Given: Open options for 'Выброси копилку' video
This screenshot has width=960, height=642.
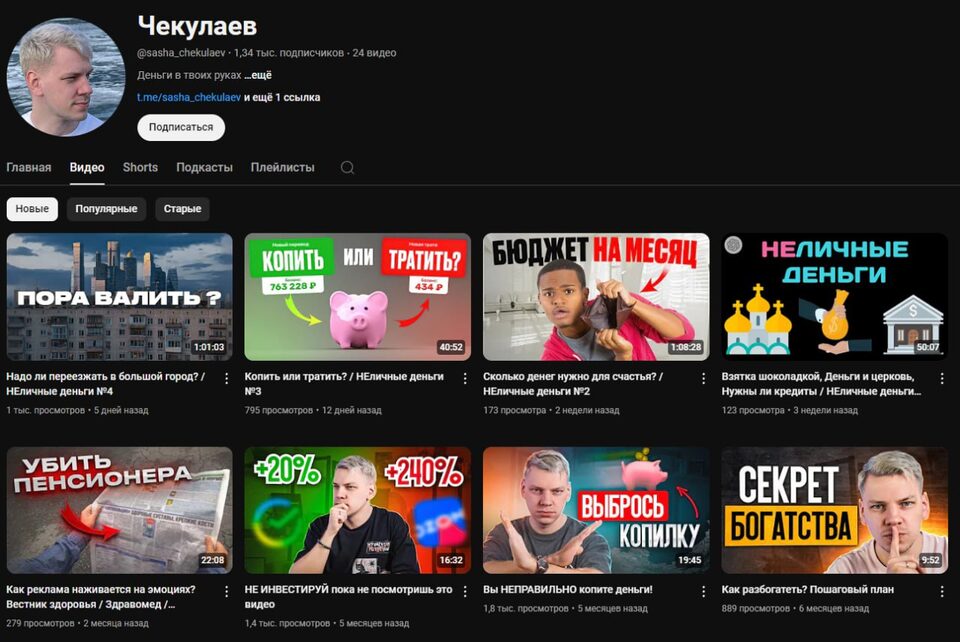Looking at the screenshot, I should [x=703, y=589].
